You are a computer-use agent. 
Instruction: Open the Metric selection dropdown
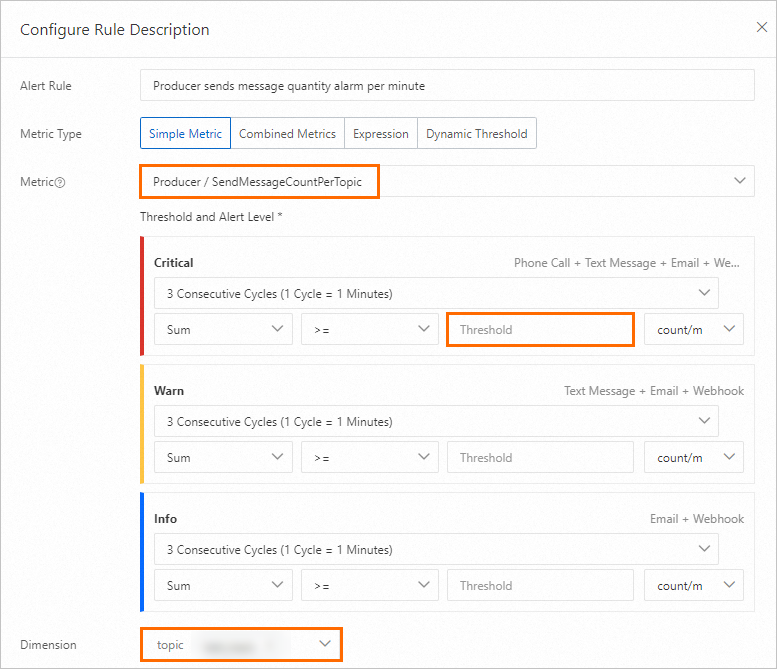447,182
